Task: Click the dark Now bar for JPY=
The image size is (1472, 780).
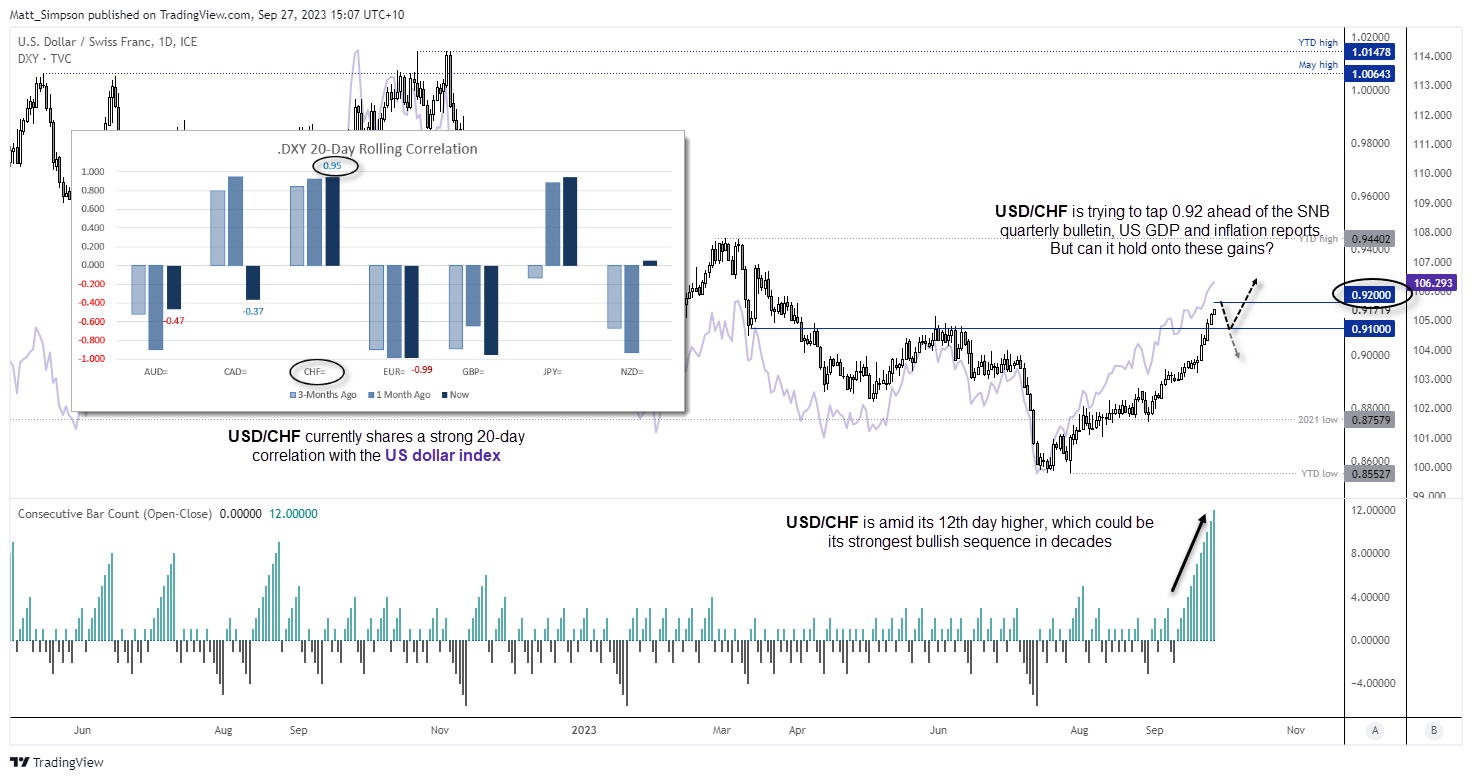Action: pyautogui.click(x=570, y=221)
